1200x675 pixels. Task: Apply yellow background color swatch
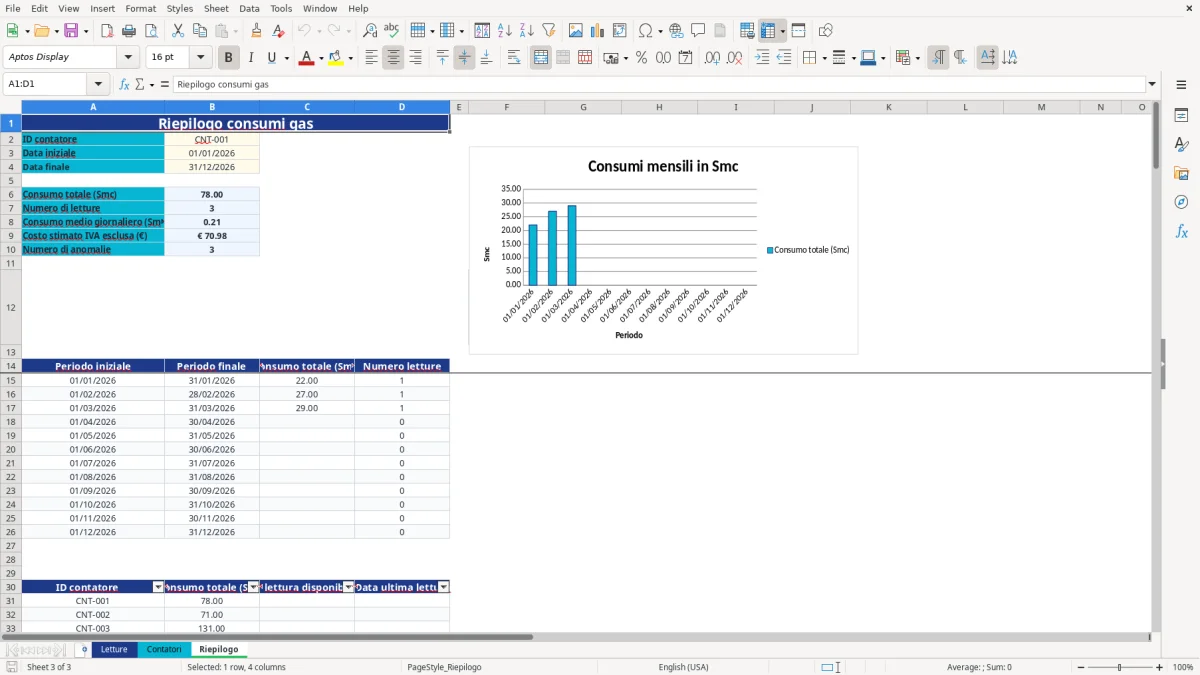coord(336,58)
